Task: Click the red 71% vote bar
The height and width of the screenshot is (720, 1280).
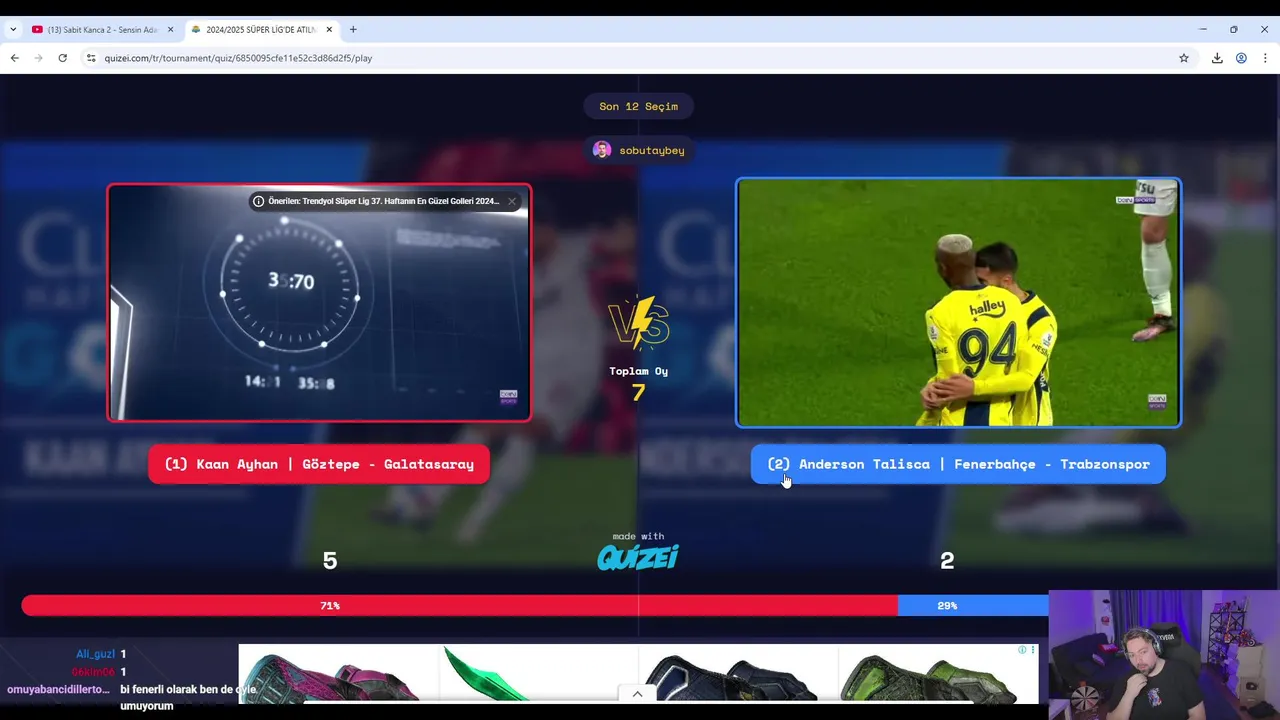Action: click(x=459, y=605)
